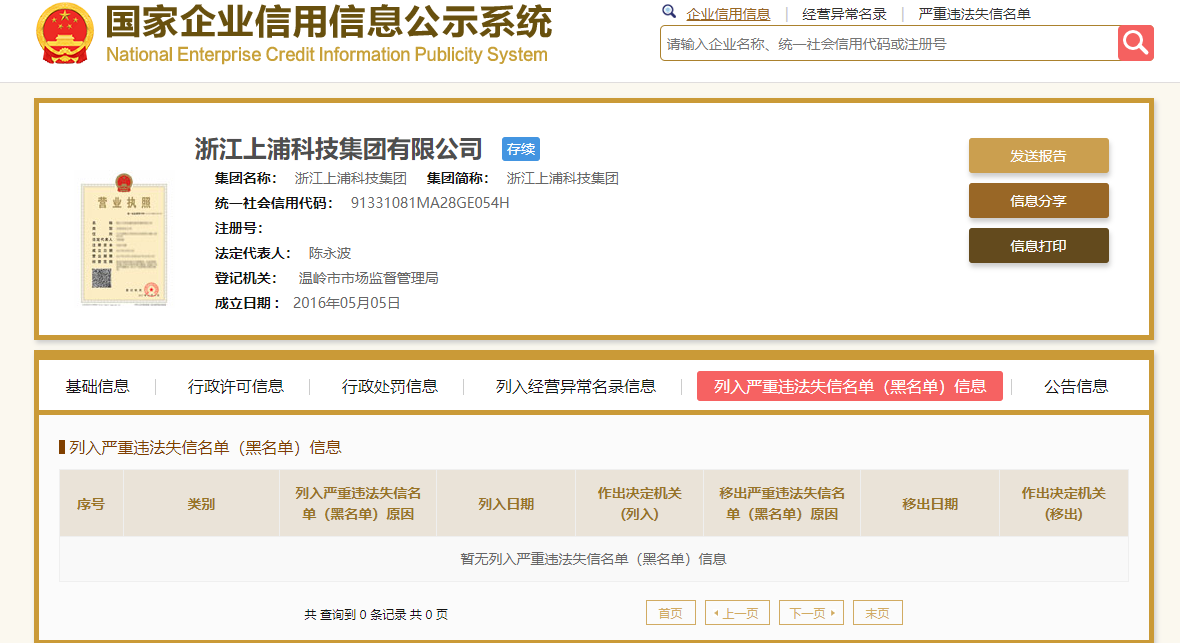Click 作出决定机关 (列入) column header
Image resolution: width=1180 pixels, height=643 pixels.
pyautogui.click(x=640, y=504)
